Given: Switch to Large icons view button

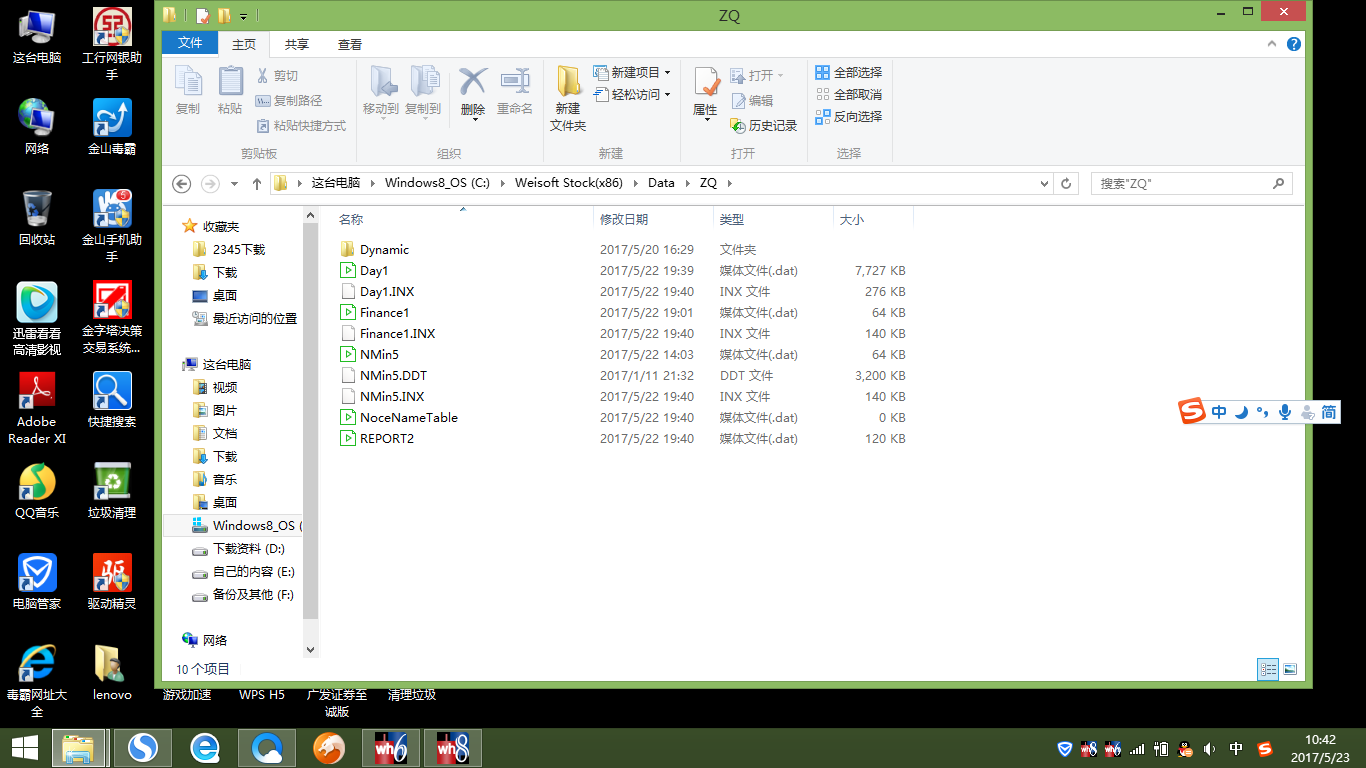Looking at the screenshot, I should pos(1290,669).
